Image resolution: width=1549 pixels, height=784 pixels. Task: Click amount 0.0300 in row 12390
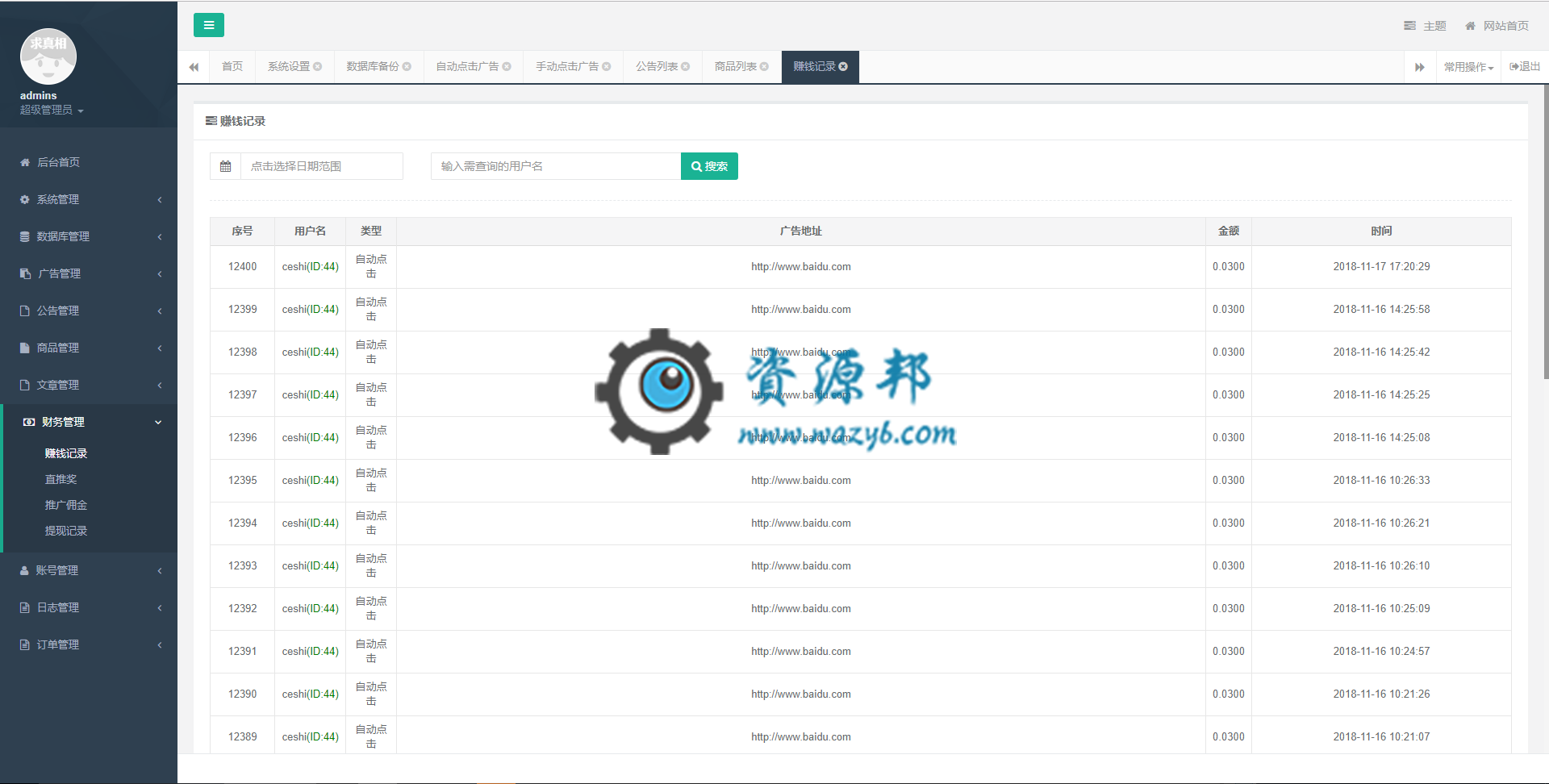coord(1228,694)
